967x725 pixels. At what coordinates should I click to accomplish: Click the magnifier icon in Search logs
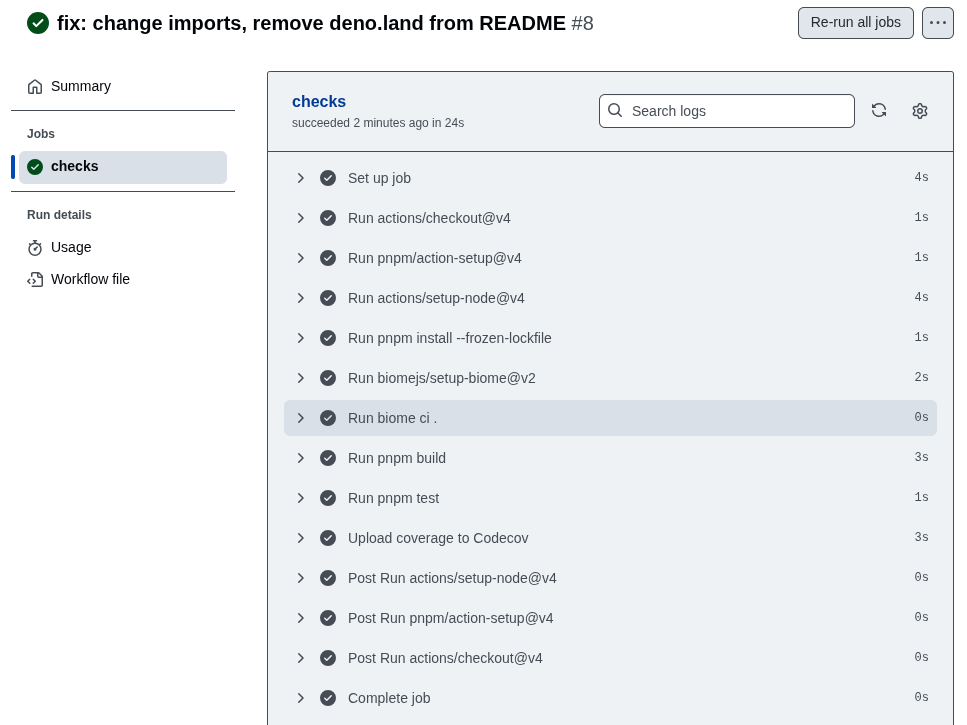[615, 111]
